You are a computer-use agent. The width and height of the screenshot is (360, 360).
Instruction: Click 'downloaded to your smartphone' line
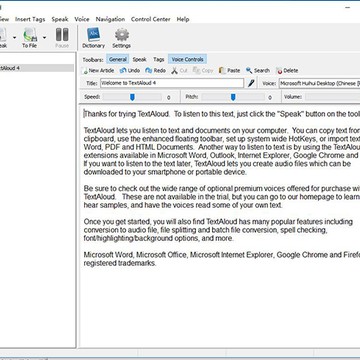(165, 172)
